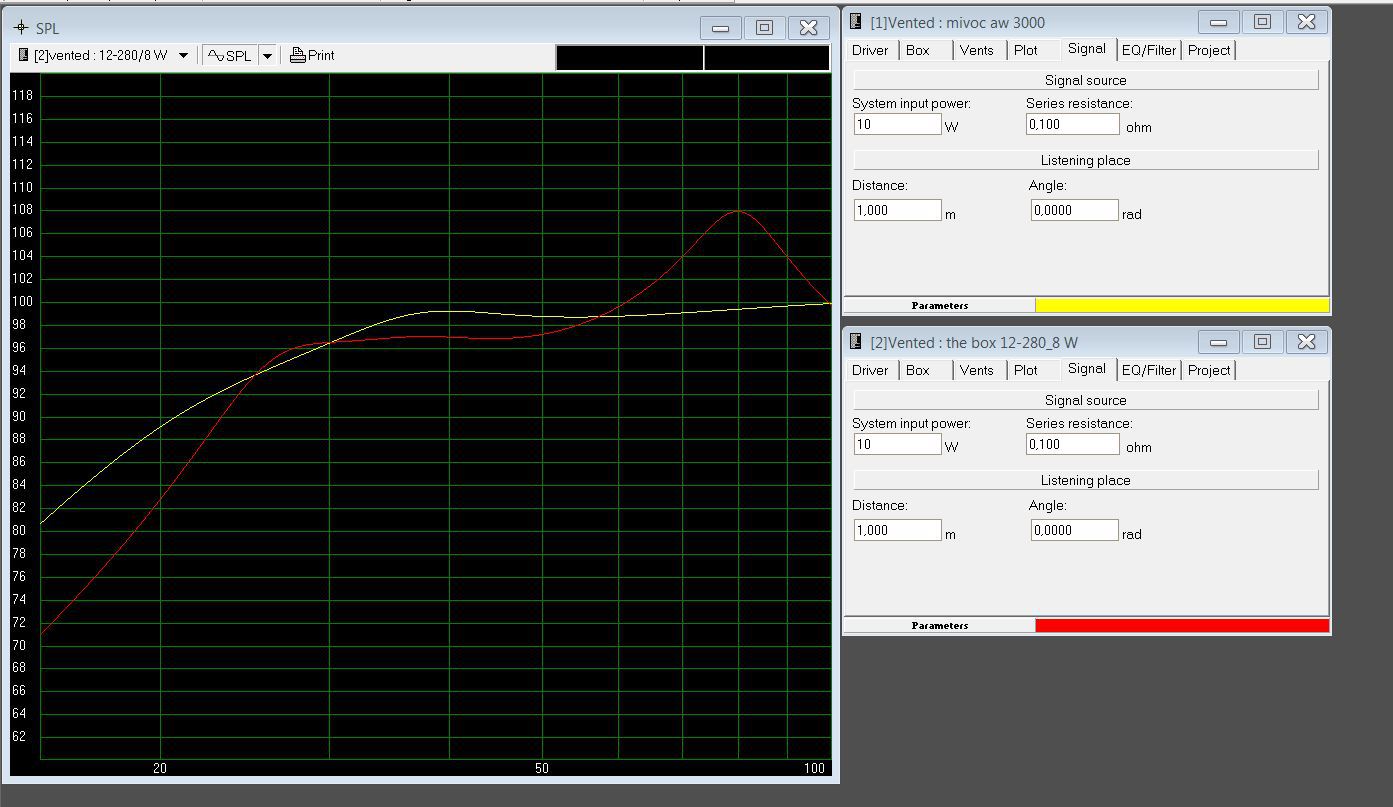Click Signal source header in mivoc aw 3000 window
Screen dimensions: 1393x807
click(x=1085, y=80)
